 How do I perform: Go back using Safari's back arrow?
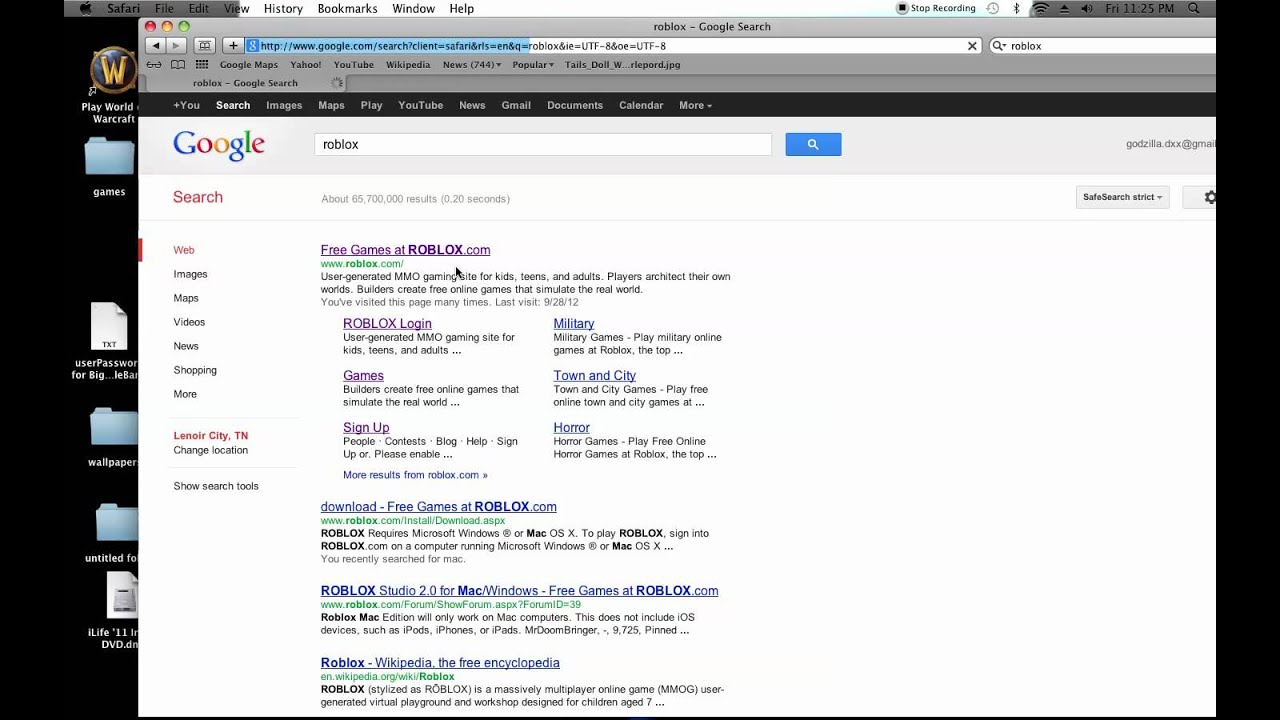coord(155,46)
